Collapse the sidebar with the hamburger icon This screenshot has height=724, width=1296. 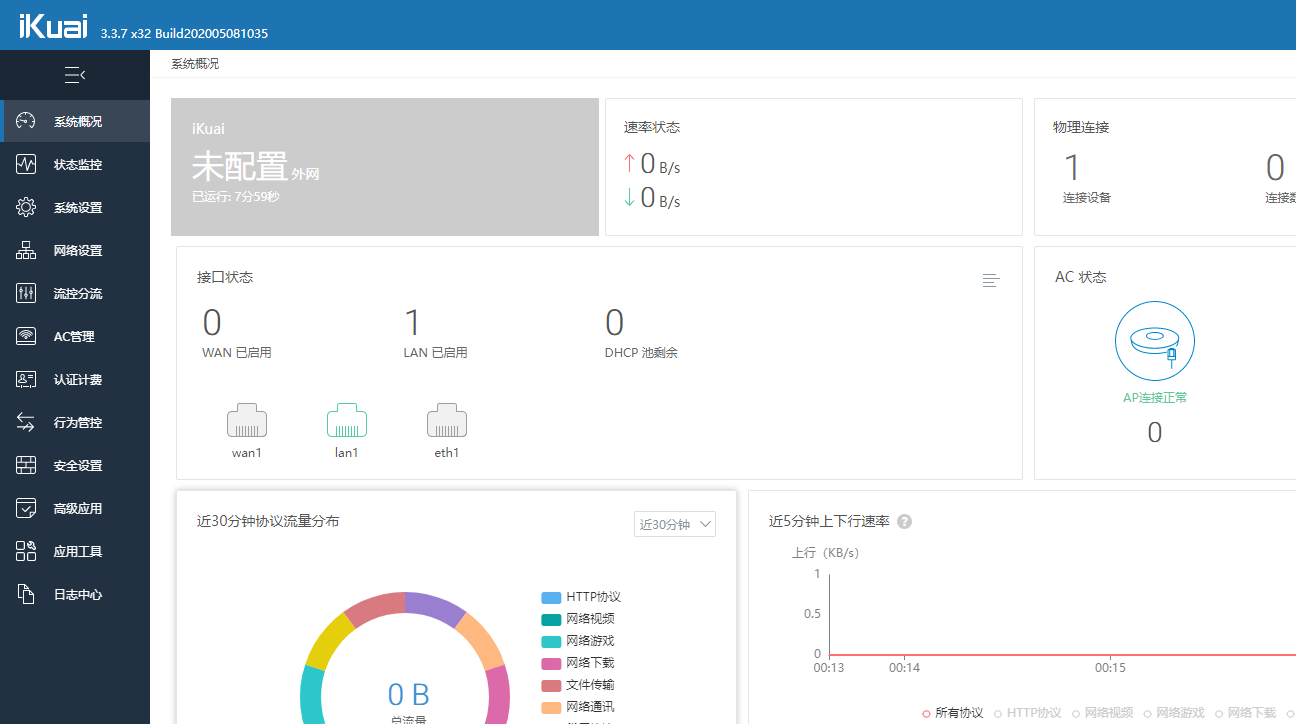(75, 75)
